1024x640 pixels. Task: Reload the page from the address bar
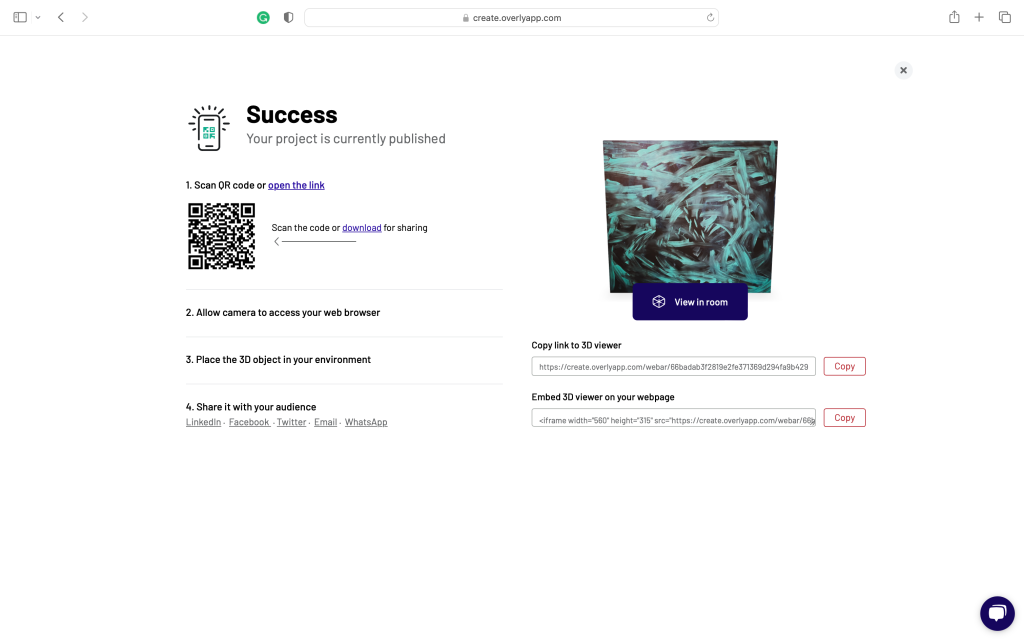709,17
